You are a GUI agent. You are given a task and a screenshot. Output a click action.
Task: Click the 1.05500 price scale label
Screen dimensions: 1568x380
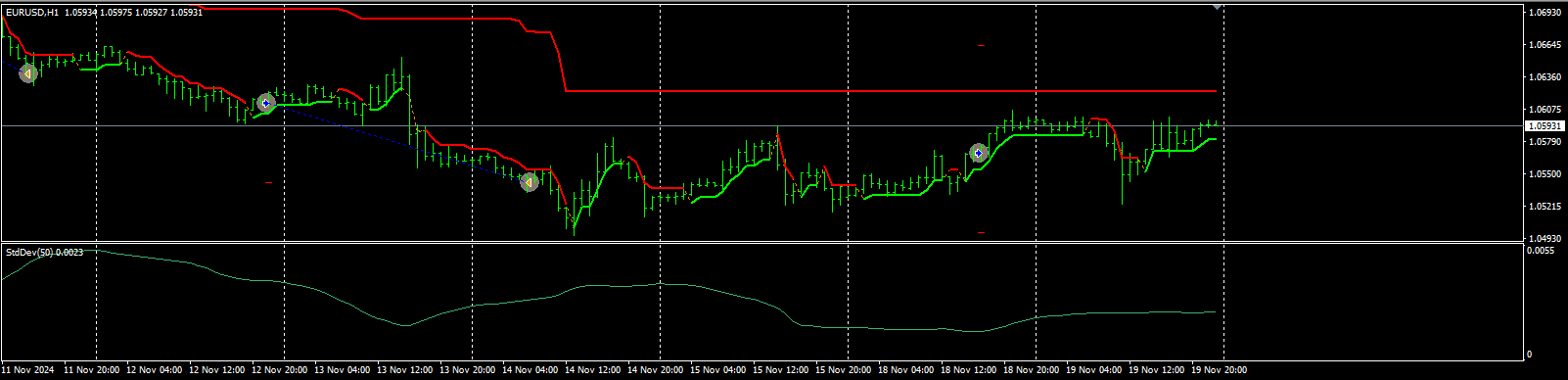(x=1544, y=174)
